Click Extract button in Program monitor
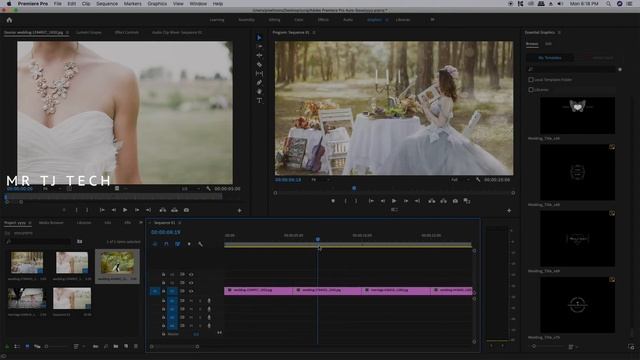The width and height of the screenshot is (640, 360). (x=443, y=201)
